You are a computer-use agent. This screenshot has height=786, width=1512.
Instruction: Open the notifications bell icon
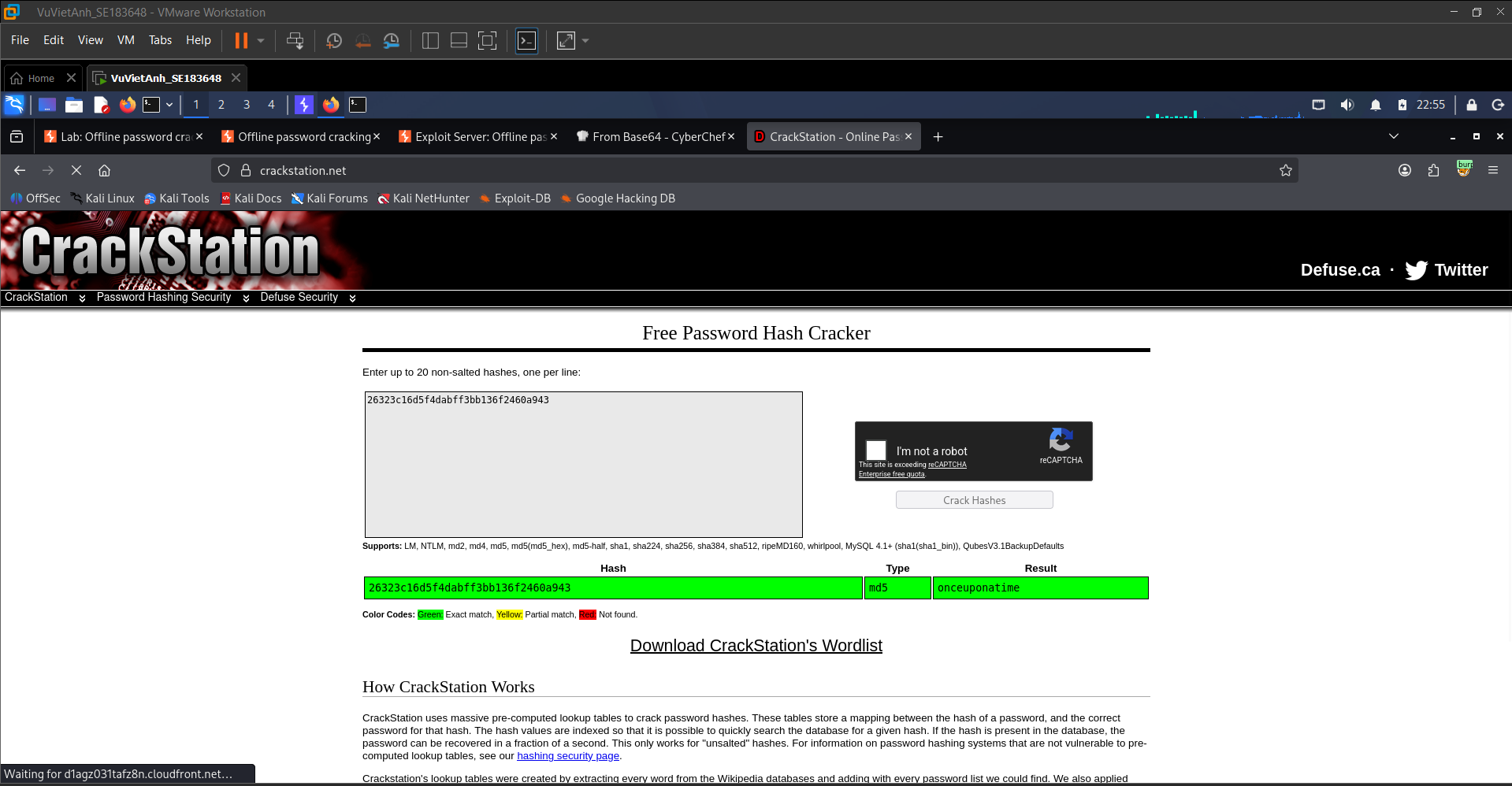1376,105
